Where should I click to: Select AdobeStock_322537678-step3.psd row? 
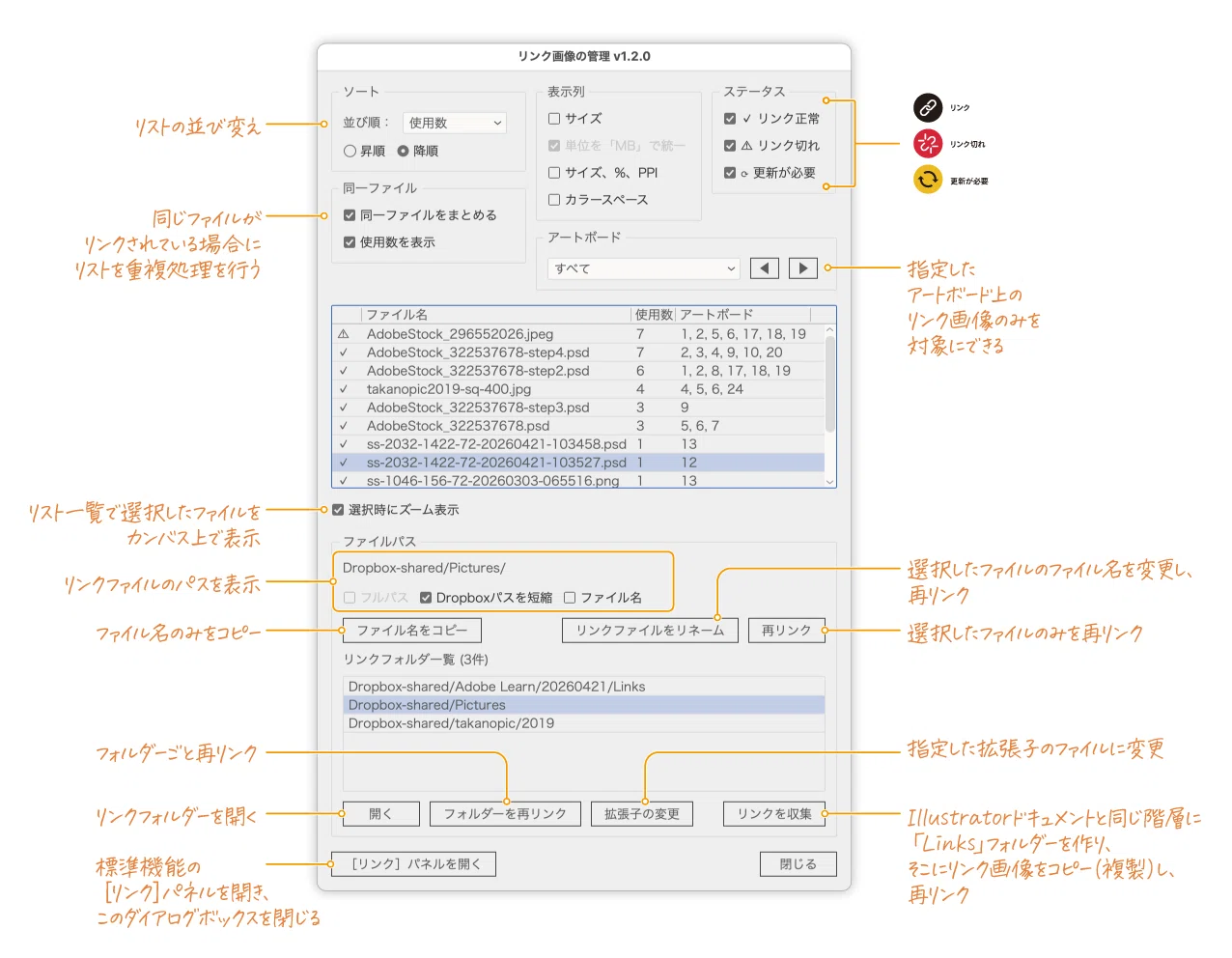coord(578,408)
